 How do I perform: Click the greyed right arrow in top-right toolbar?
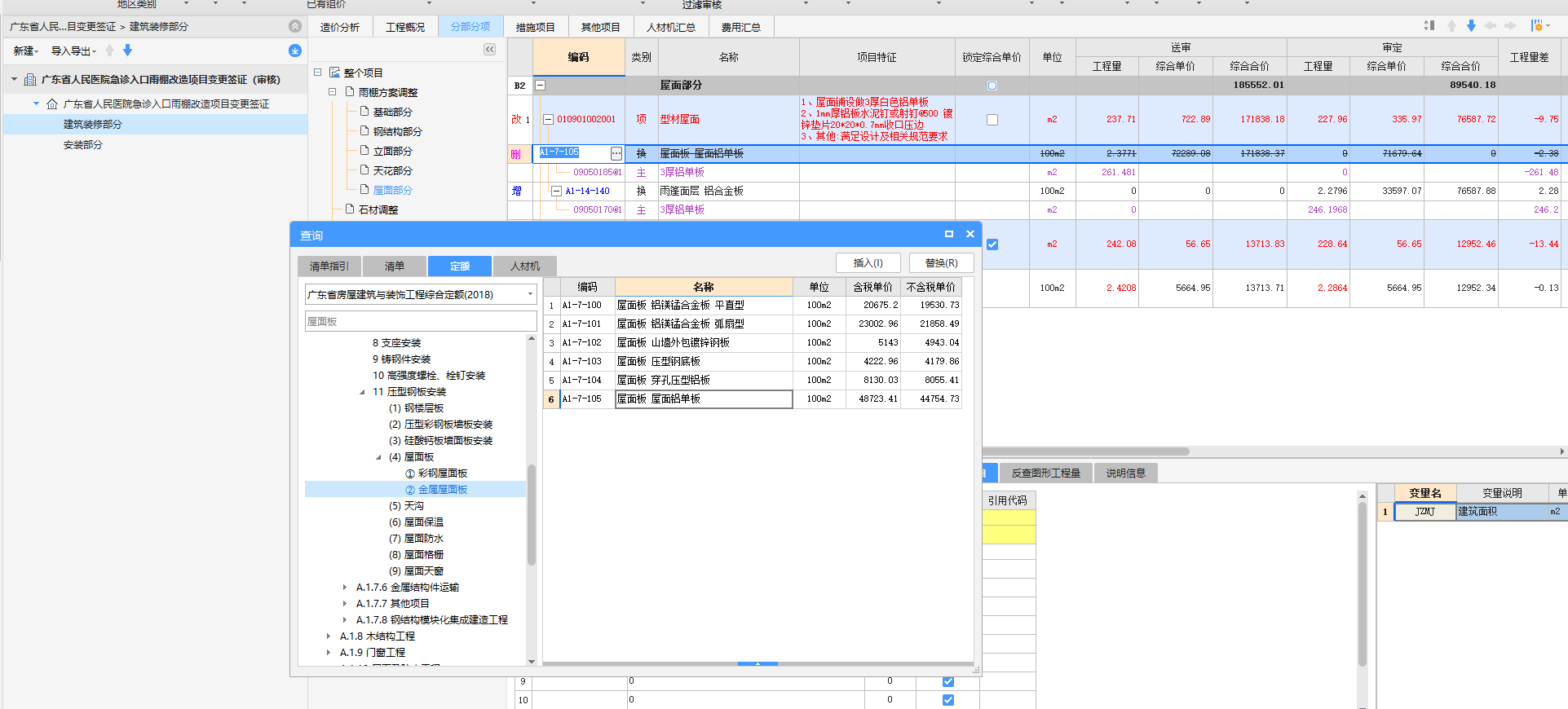point(1510,26)
